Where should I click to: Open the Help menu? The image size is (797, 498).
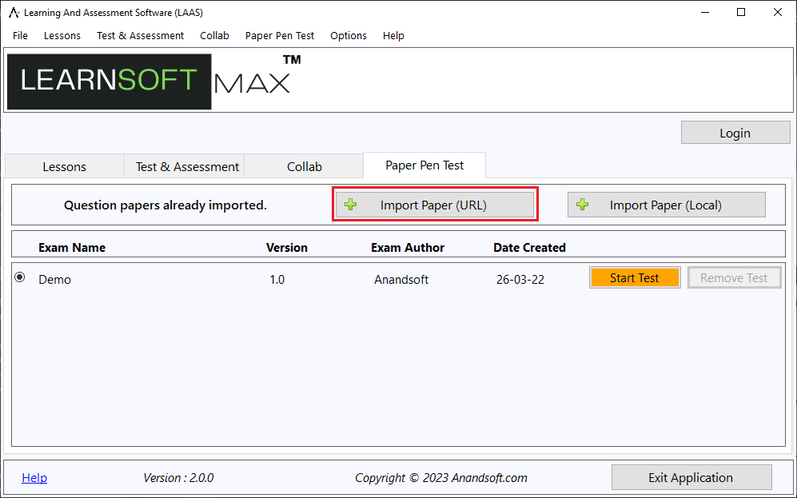coord(393,35)
